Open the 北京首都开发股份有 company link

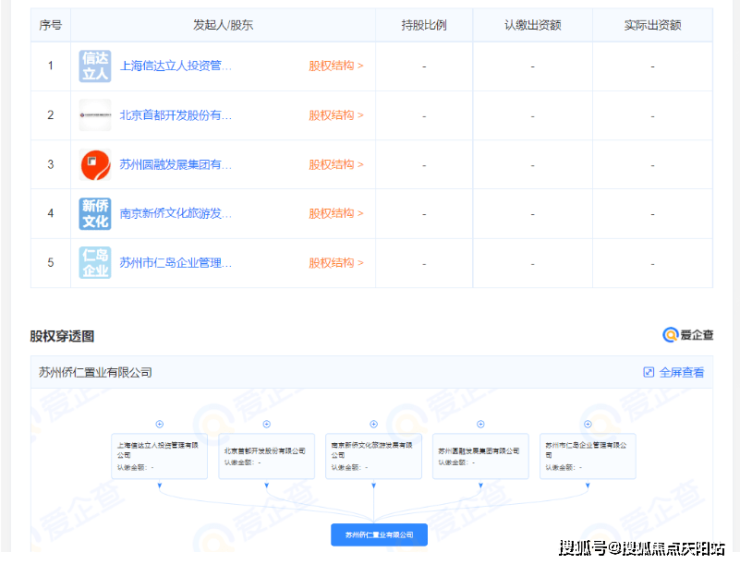(176, 115)
